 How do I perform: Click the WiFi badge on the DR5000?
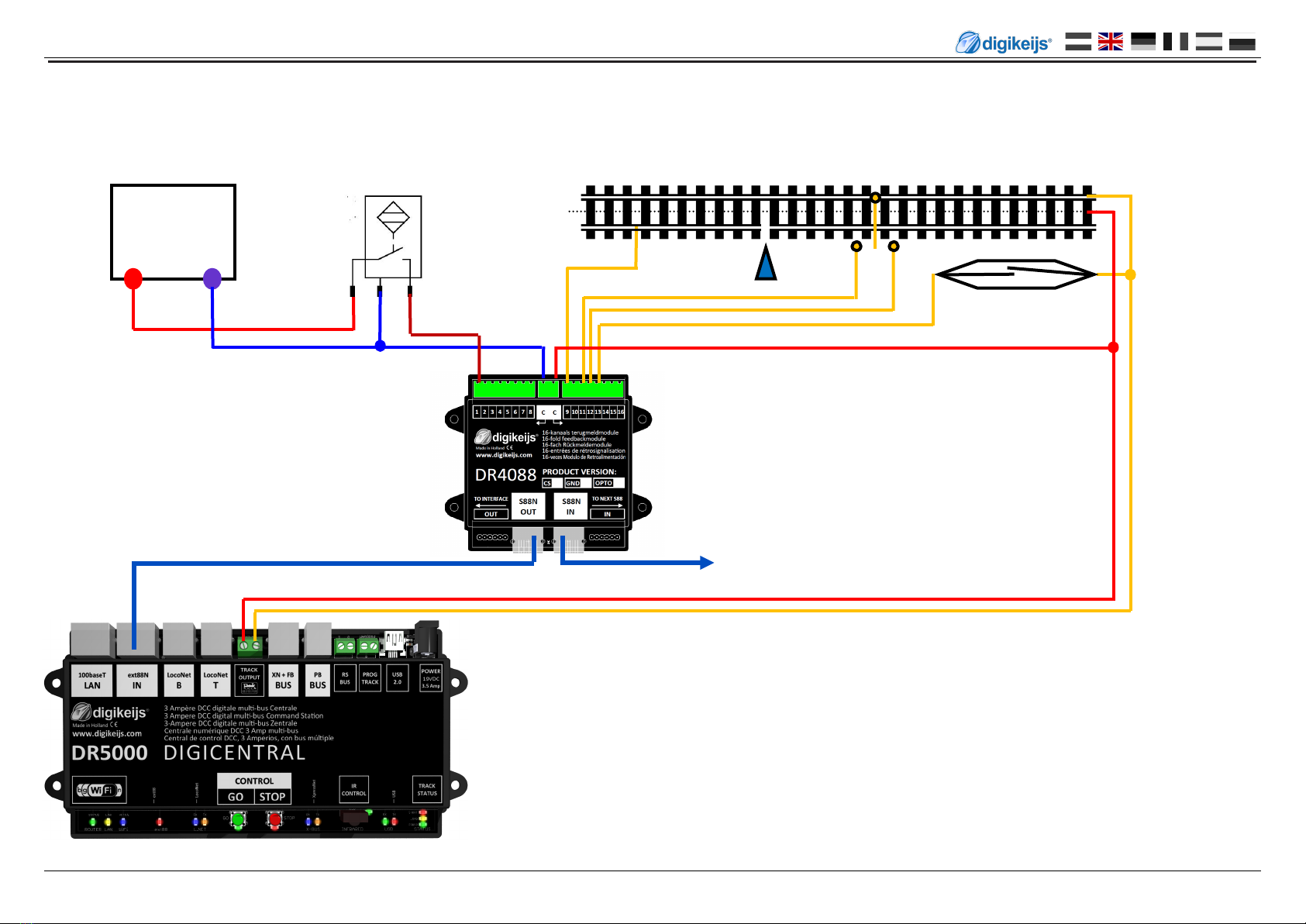(x=98, y=790)
